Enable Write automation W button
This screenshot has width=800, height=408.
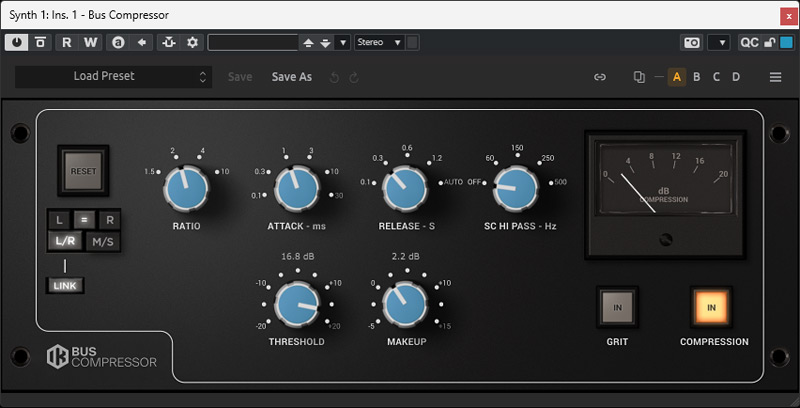pyautogui.click(x=90, y=42)
